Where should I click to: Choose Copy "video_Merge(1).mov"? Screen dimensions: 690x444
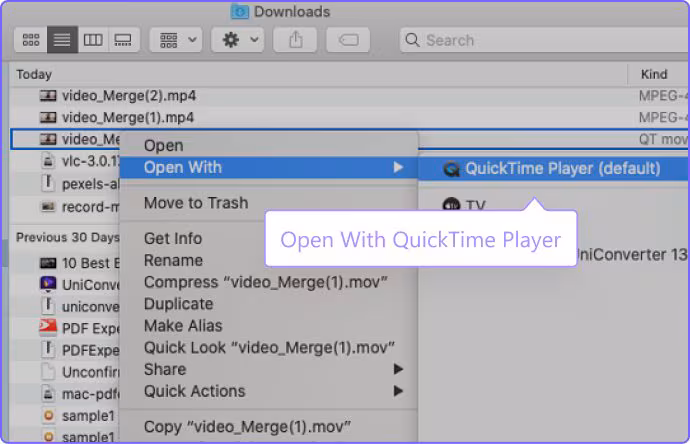tap(268, 427)
